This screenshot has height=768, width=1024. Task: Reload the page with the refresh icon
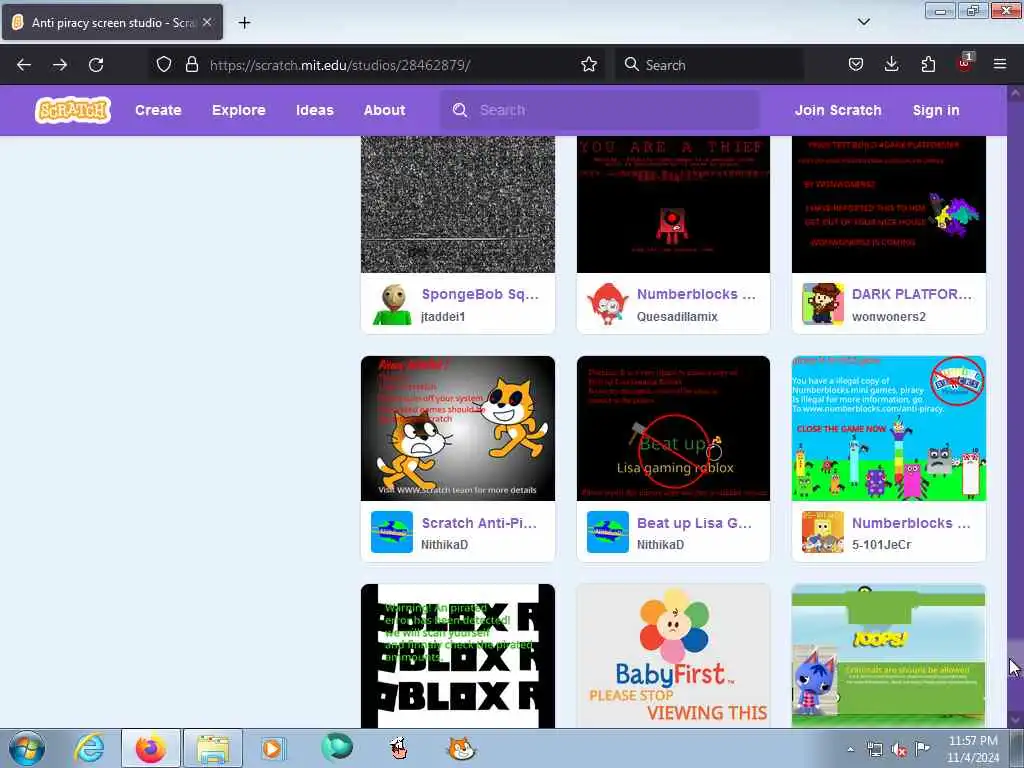click(x=96, y=65)
